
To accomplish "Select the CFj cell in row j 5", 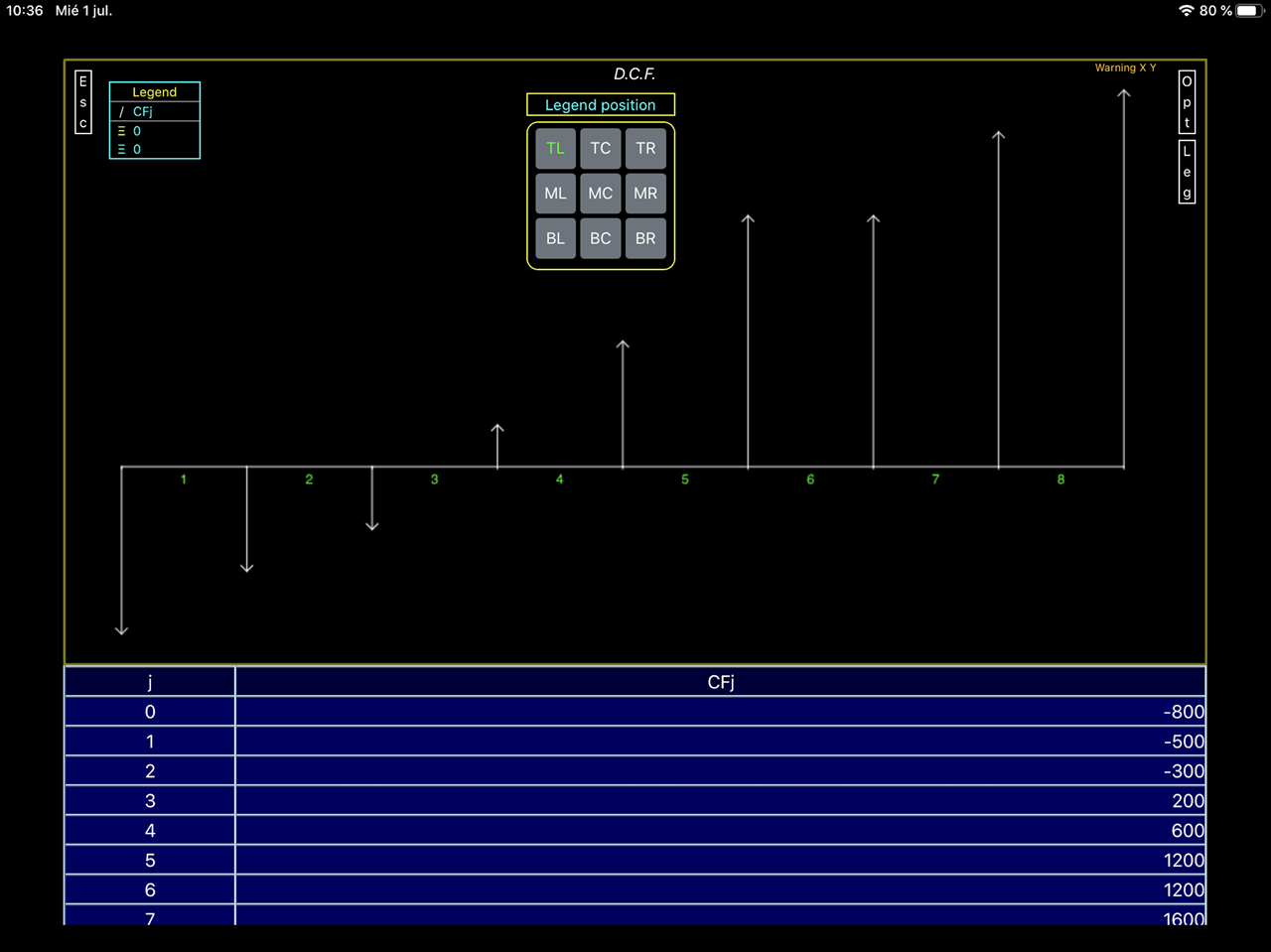I will [721, 861].
